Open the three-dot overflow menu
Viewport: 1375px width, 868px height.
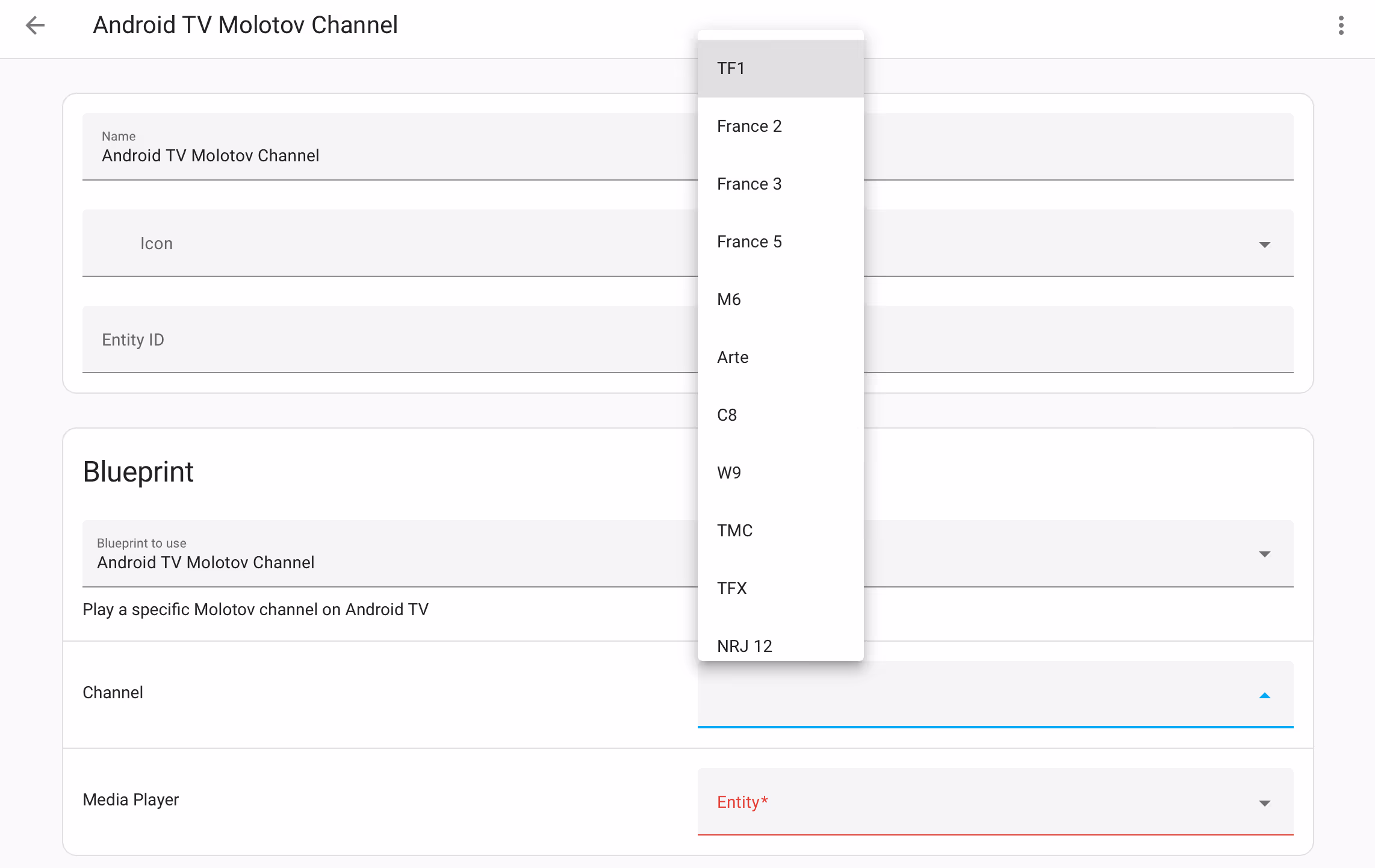1341,25
